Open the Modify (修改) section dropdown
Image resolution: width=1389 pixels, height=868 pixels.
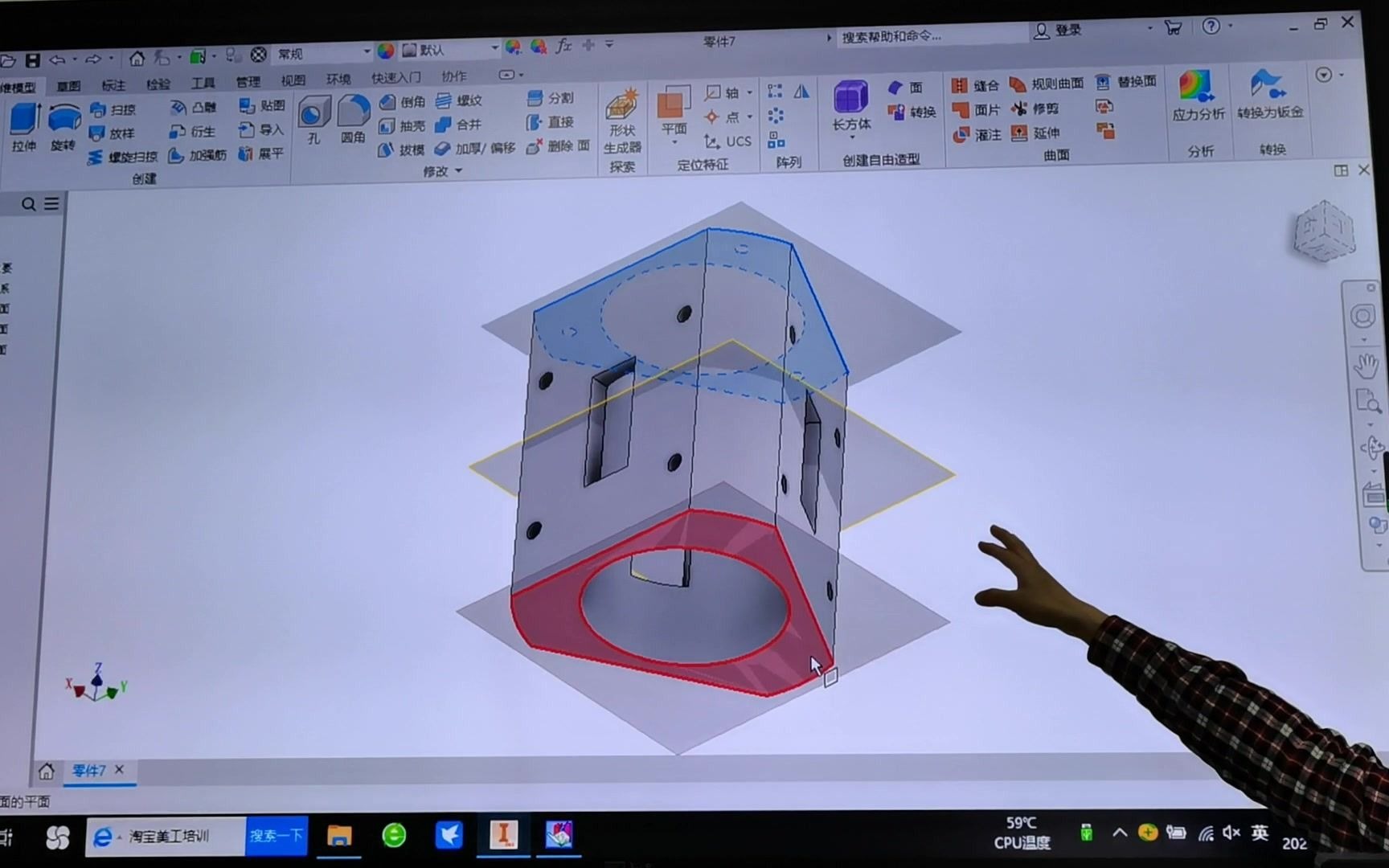tap(457, 171)
